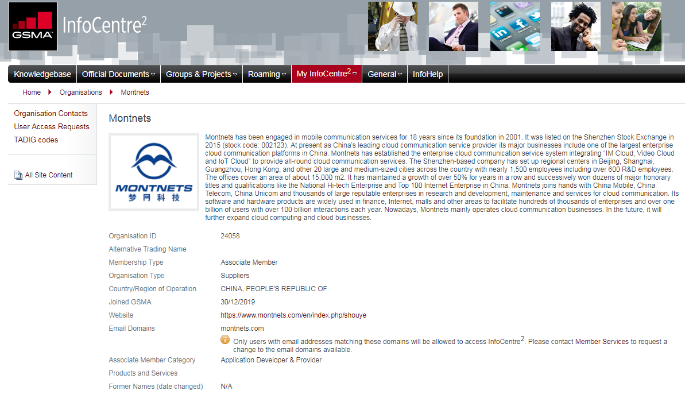685x398 pixels.
Task: Expand the Official Documents dropdown menu
Action: 118,74
